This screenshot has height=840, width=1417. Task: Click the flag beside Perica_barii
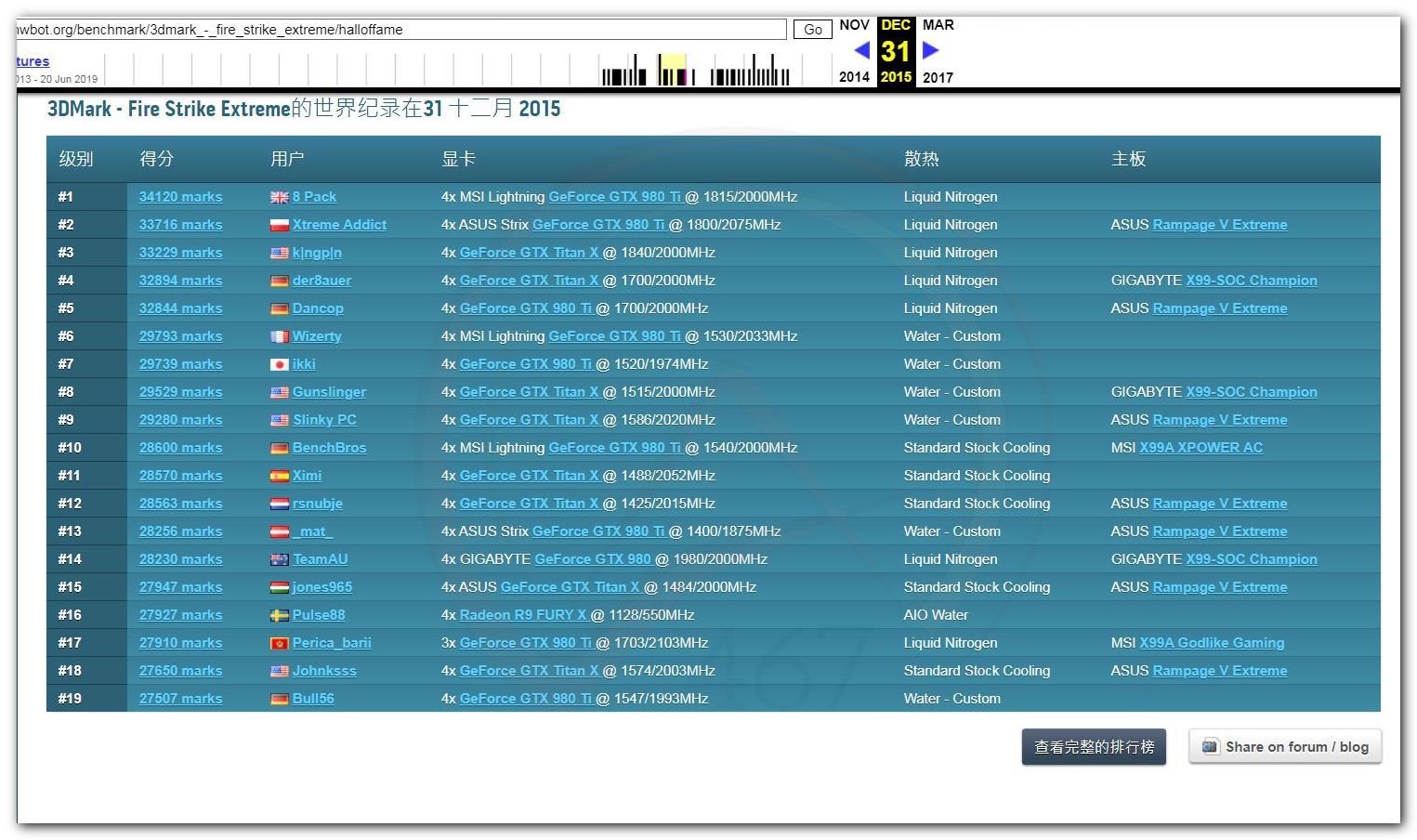[279, 643]
